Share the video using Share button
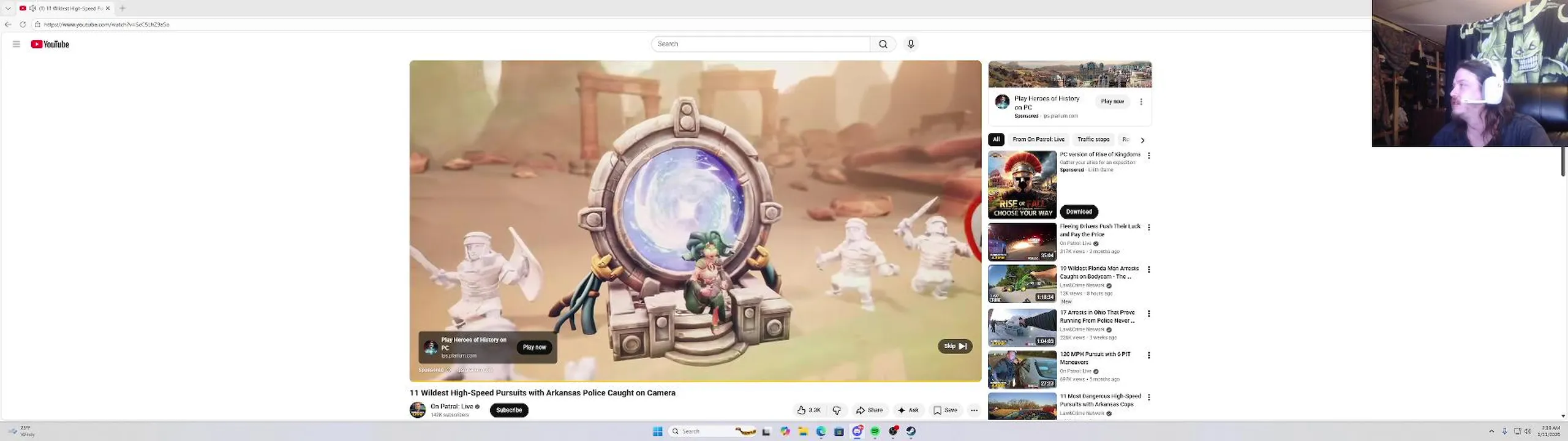 pyautogui.click(x=869, y=410)
